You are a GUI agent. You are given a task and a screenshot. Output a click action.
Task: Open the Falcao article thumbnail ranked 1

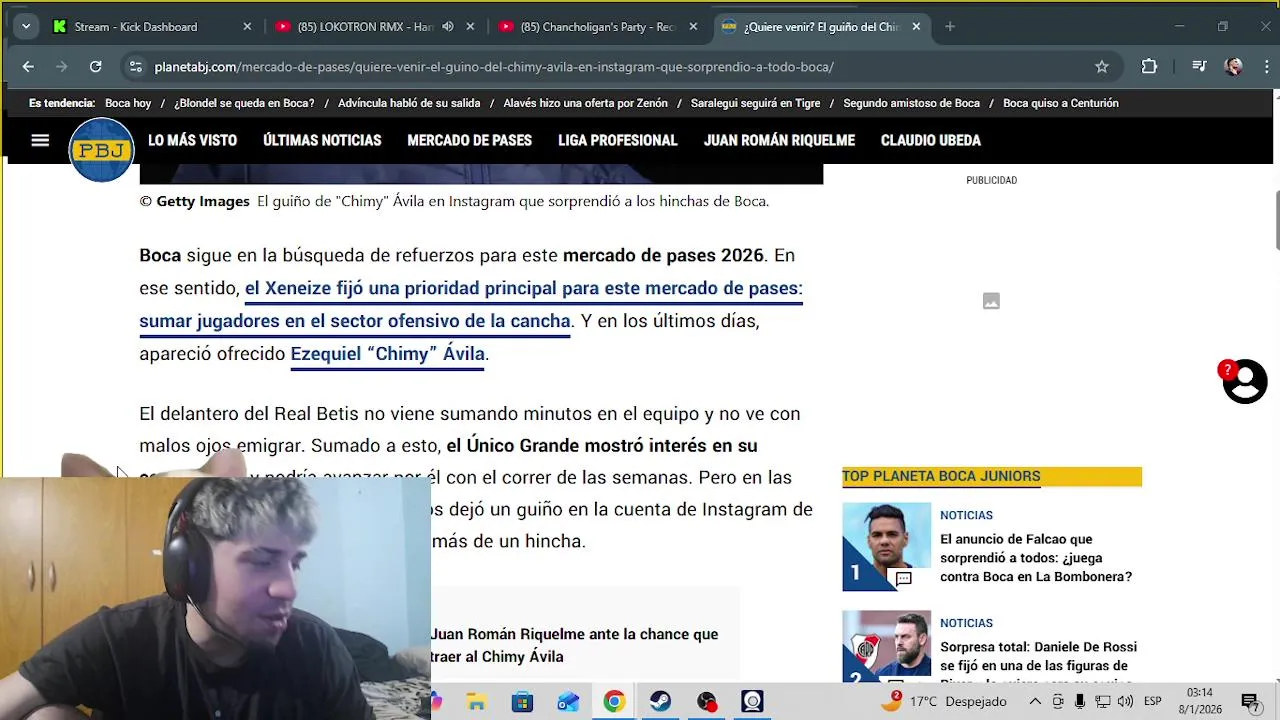(x=886, y=546)
